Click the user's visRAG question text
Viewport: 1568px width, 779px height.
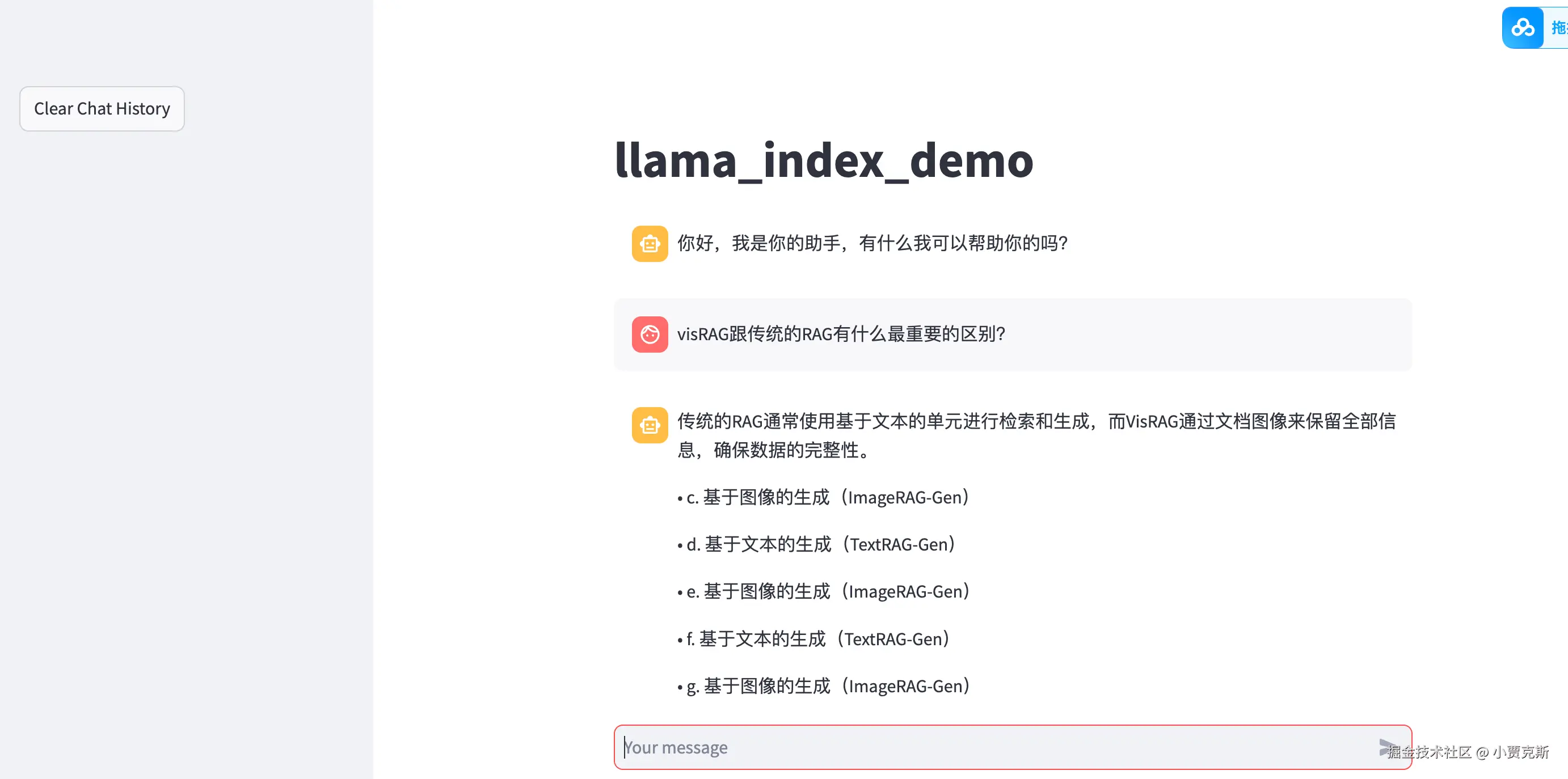coord(841,334)
